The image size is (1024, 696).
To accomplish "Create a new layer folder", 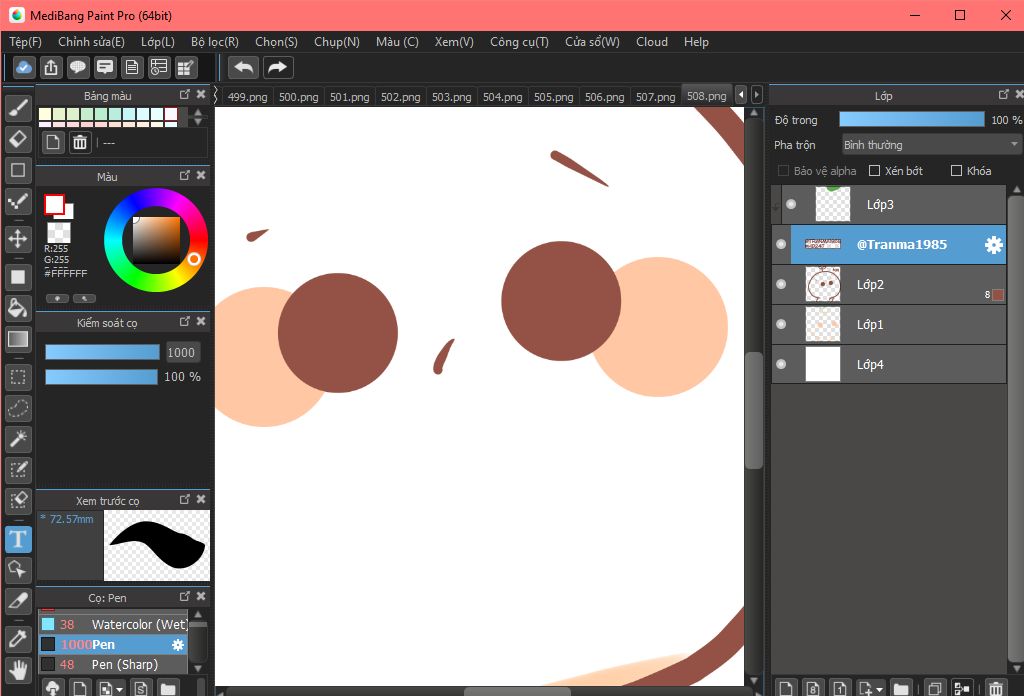I will (901, 688).
